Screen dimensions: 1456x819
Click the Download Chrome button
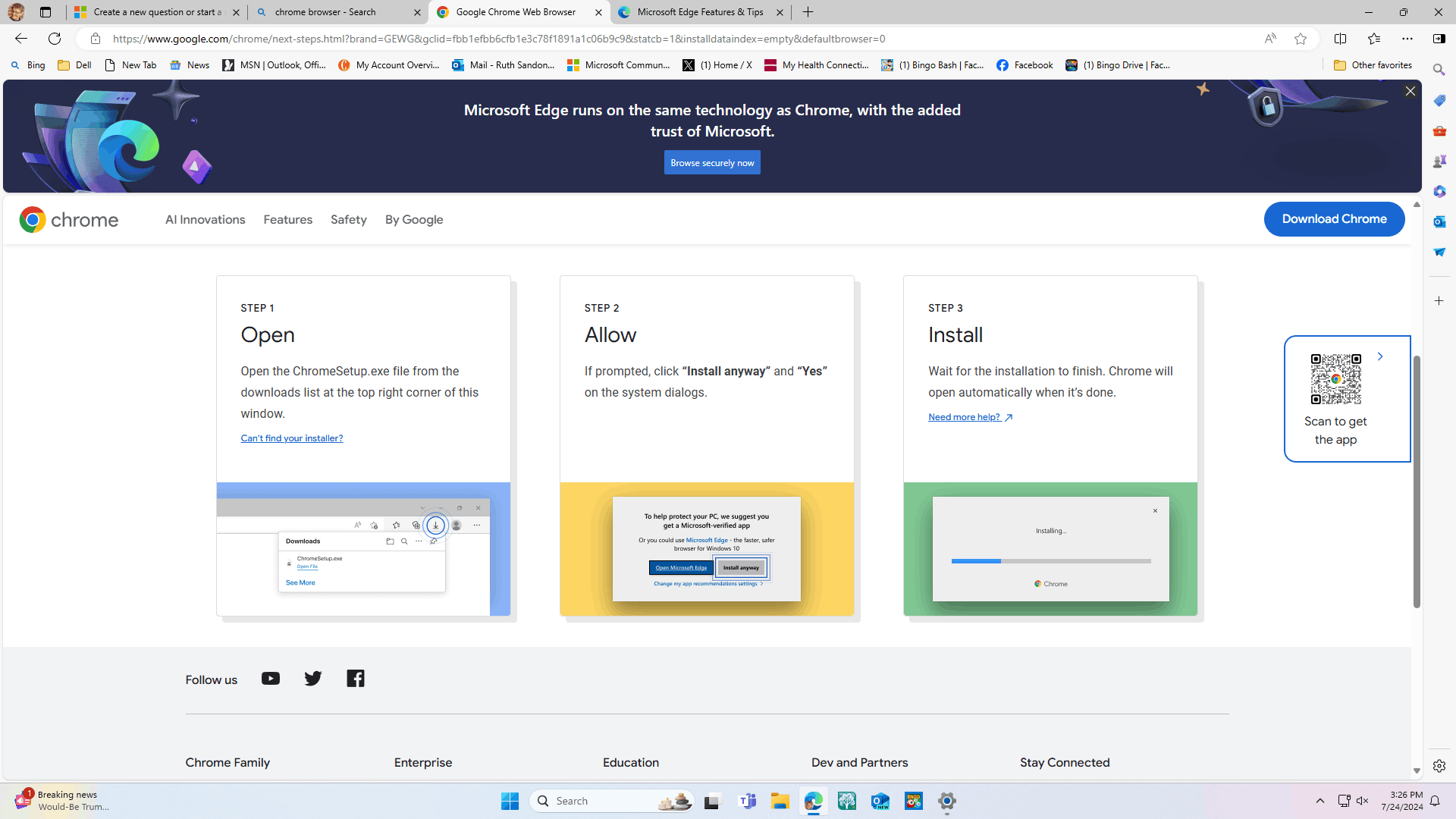1334,219
